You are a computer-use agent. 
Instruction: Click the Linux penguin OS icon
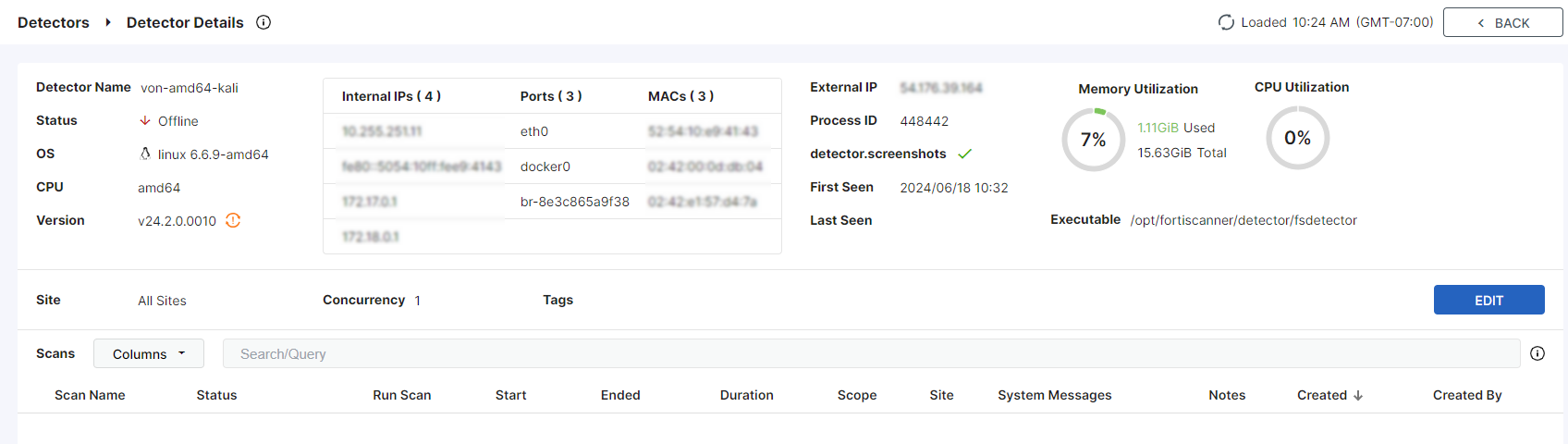tap(145, 154)
